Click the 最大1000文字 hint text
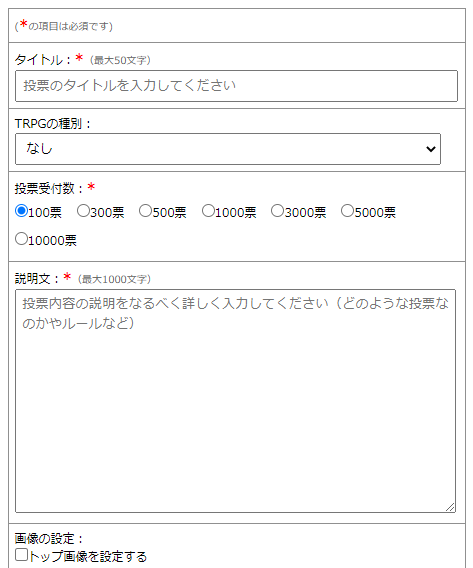473x568 pixels. tap(114, 279)
